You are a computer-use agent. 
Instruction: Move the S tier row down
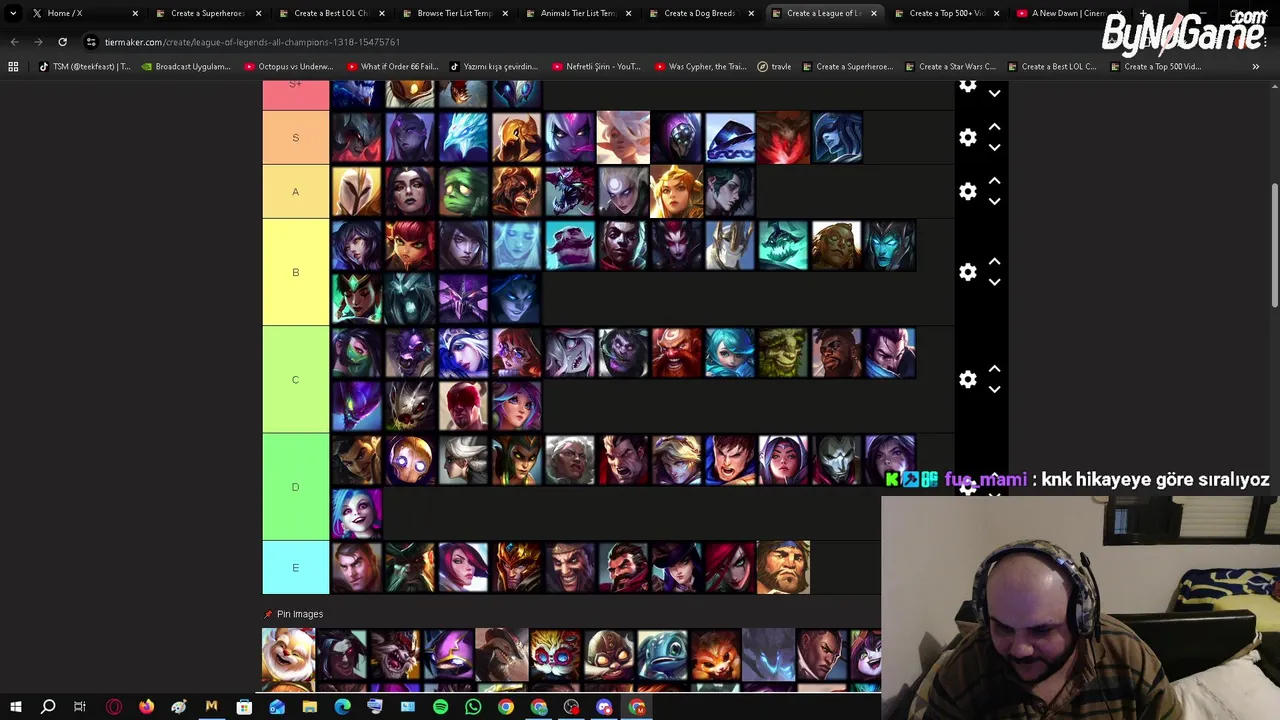pyautogui.click(x=994, y=148)
